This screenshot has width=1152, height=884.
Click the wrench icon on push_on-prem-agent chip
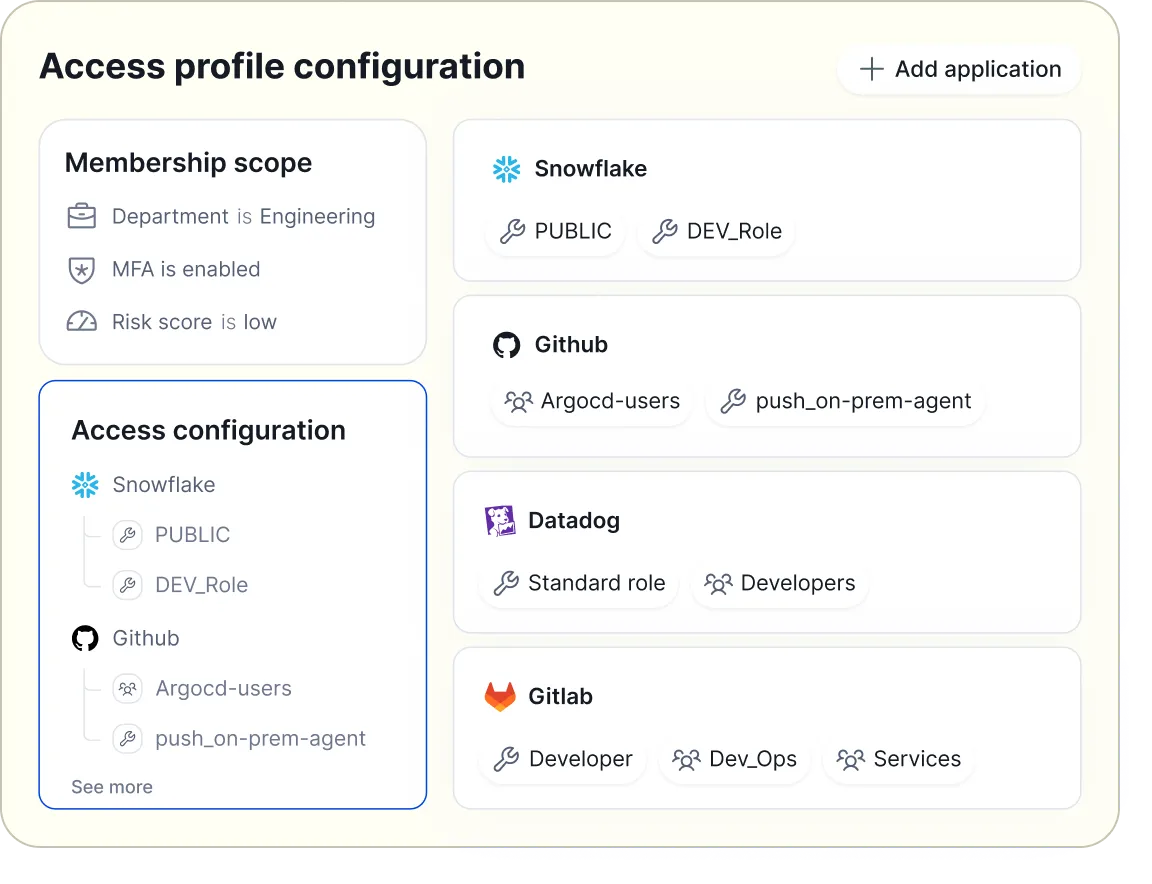tap(733, 401)
